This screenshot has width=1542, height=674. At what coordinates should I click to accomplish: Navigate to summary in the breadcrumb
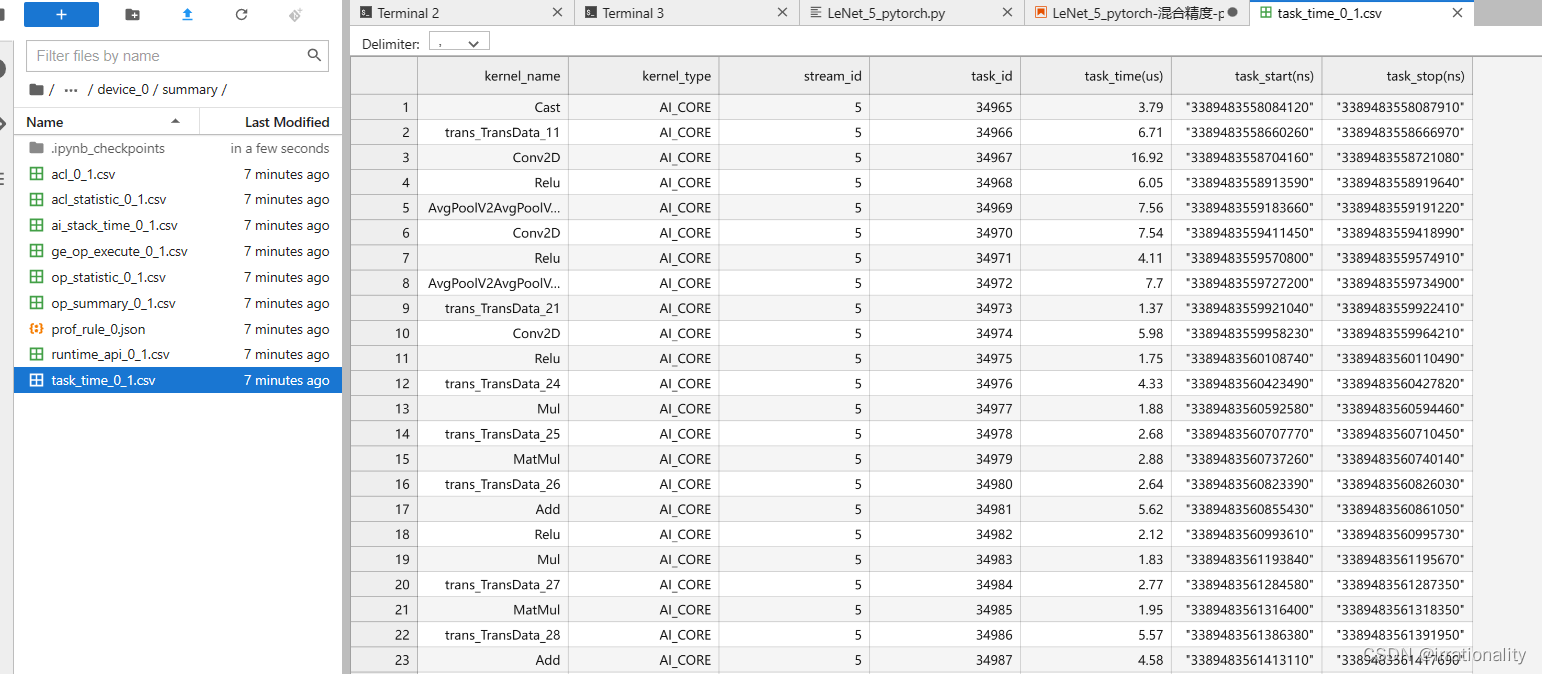click(190, 89)
